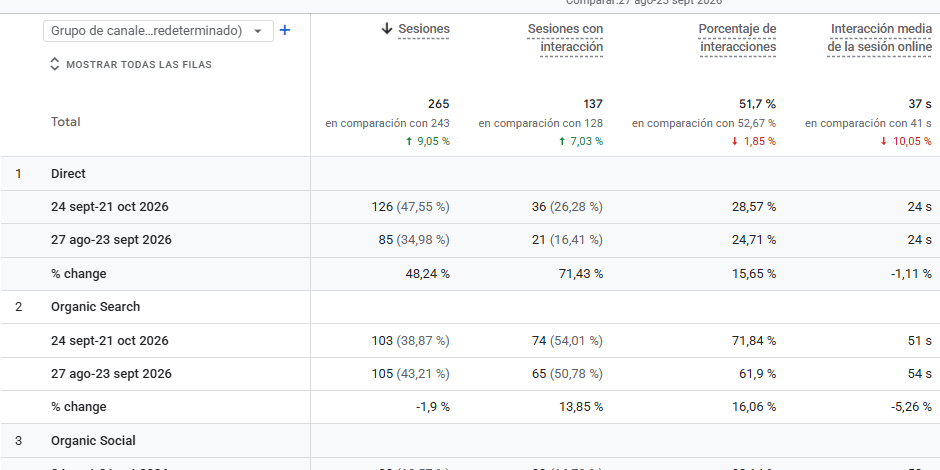This screenshot has height=470, width=940.
Task: Select the Interacción media de la sesión online header
Action: click(880, 38)
